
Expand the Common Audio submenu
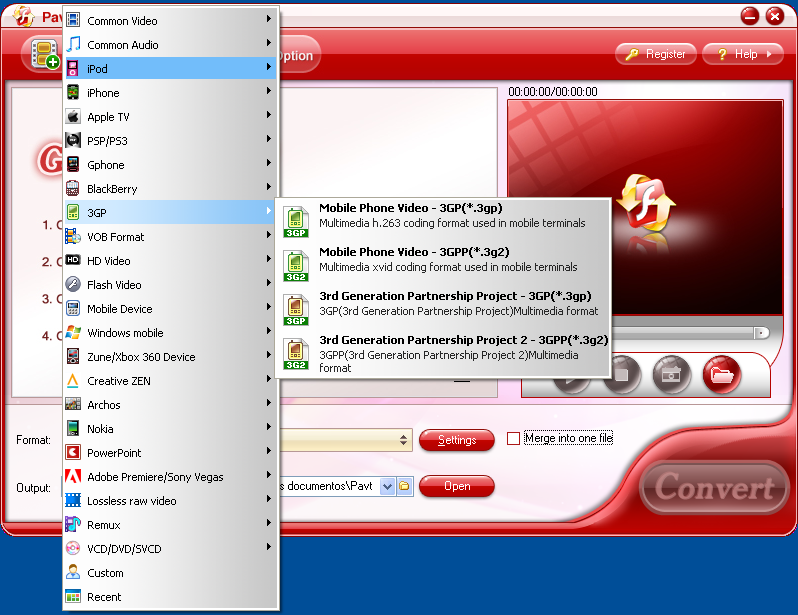coord(170,44)
